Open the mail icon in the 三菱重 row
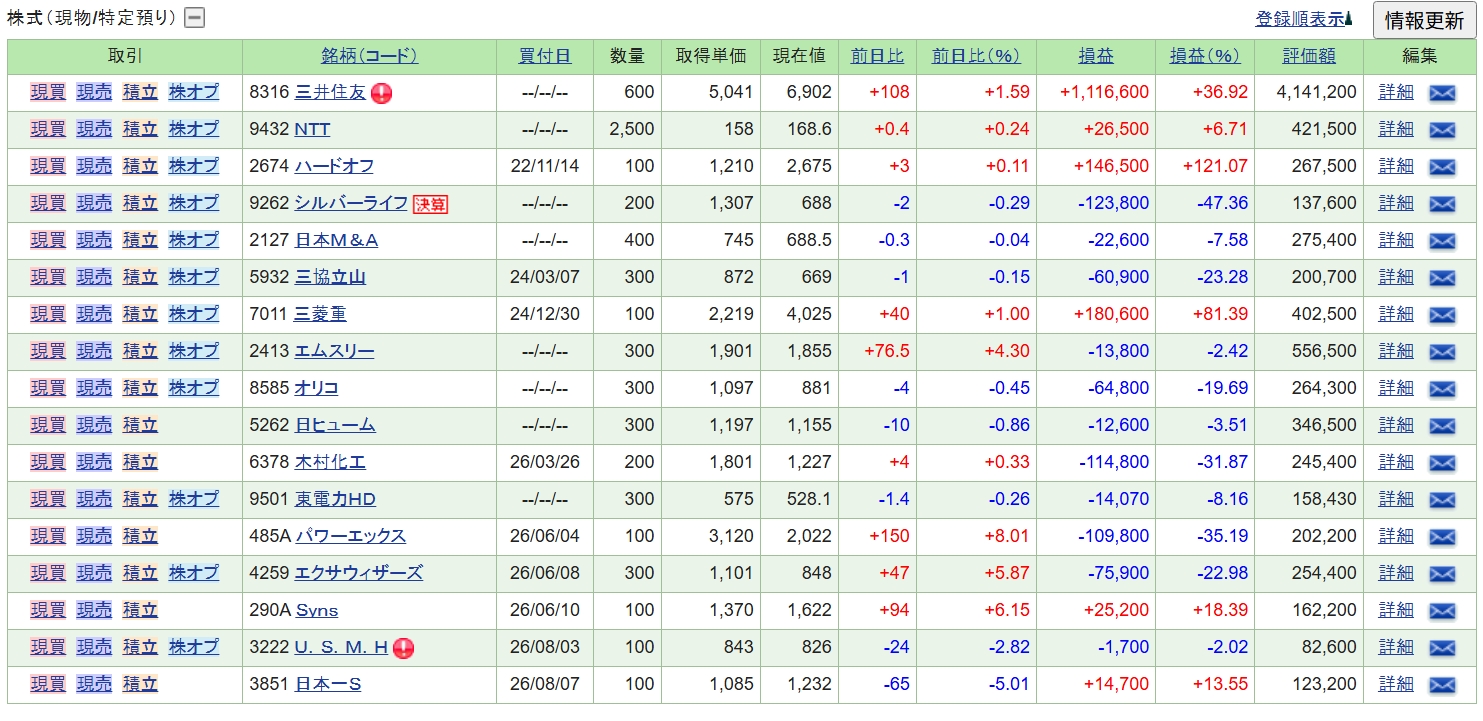The image size is (1483, 721). [1441, 315]
